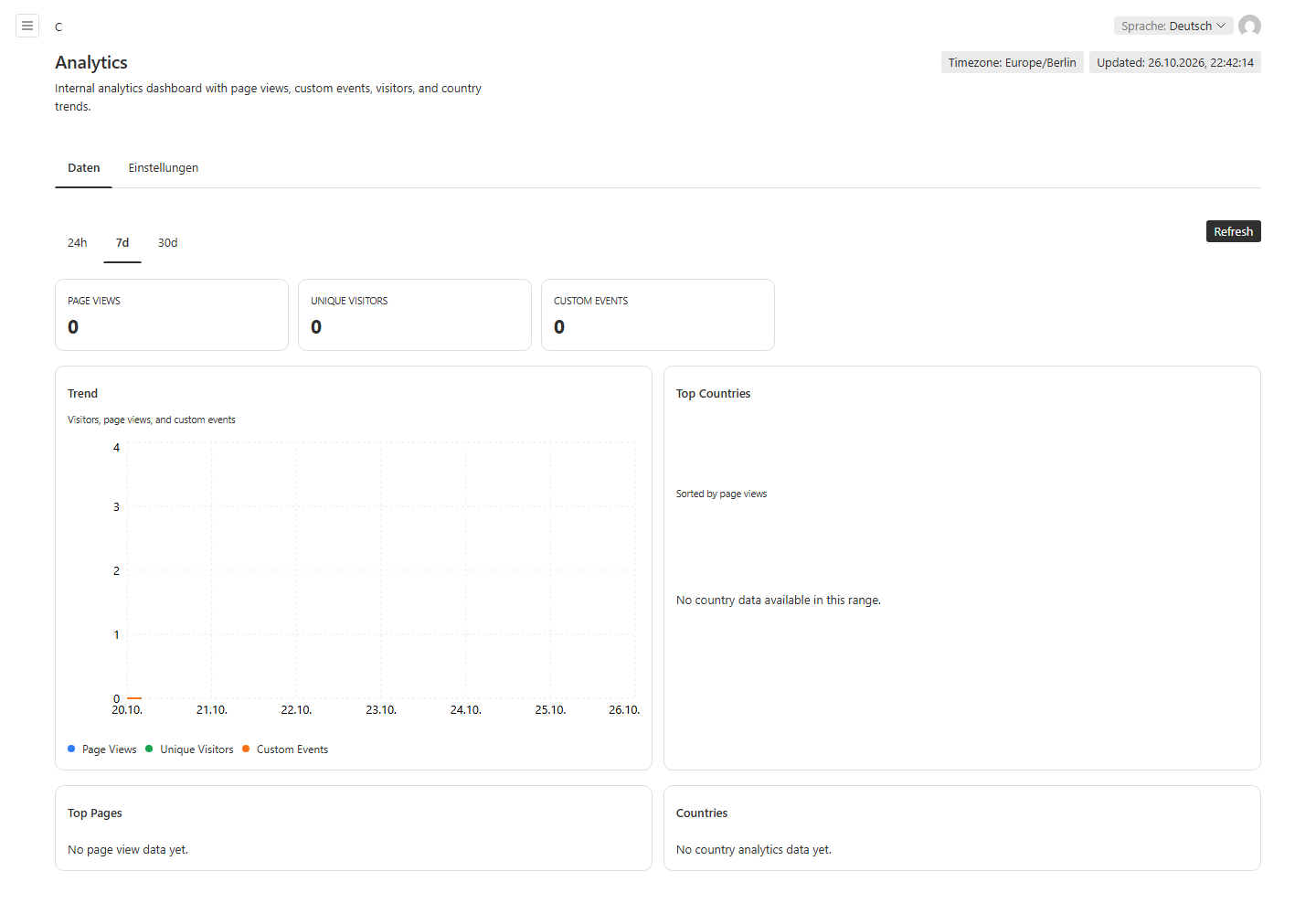The height and width of the screenshot is (914, 1316).
Task: Click the 20.10. x-axis date label
Action: (x=127, y=710)
